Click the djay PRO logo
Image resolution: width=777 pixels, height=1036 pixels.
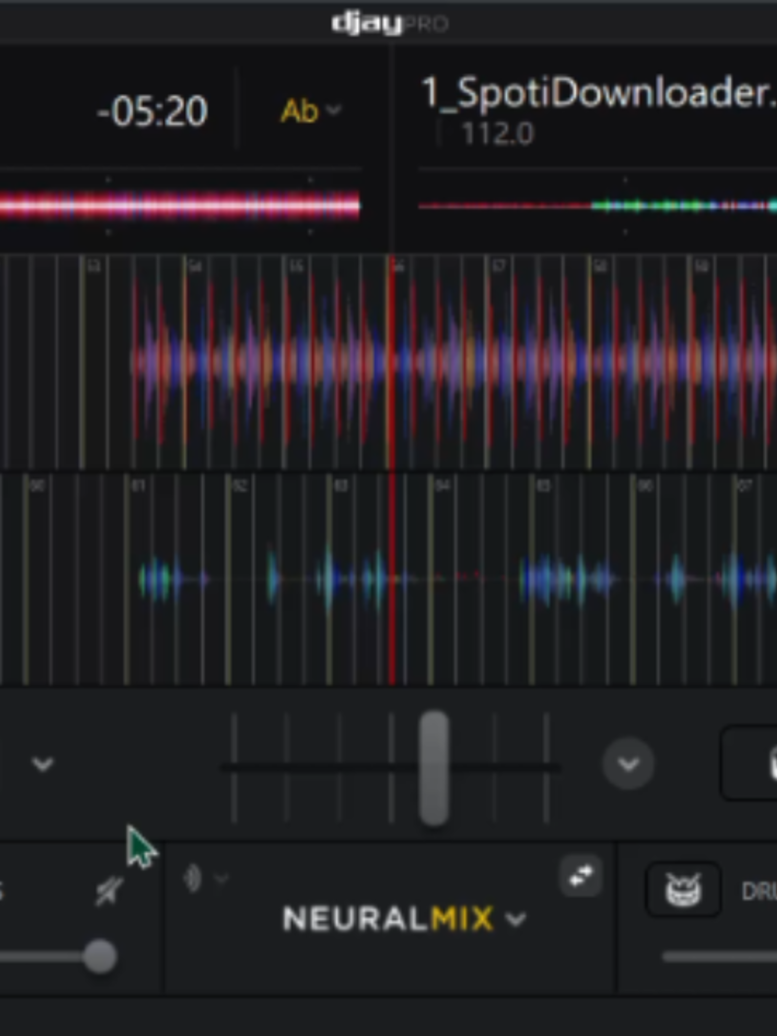pyautogui.click(x=390, y=24)
